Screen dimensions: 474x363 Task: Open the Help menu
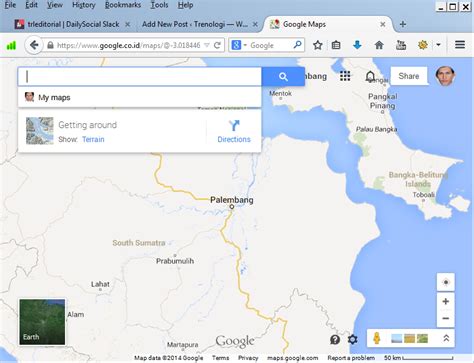(185, 5)
